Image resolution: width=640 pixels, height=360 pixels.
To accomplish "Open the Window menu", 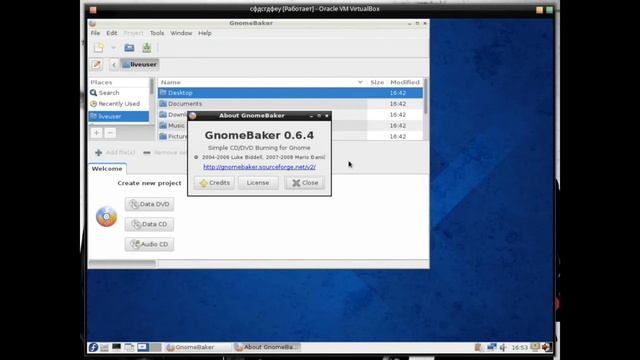I will pos(181,33).
